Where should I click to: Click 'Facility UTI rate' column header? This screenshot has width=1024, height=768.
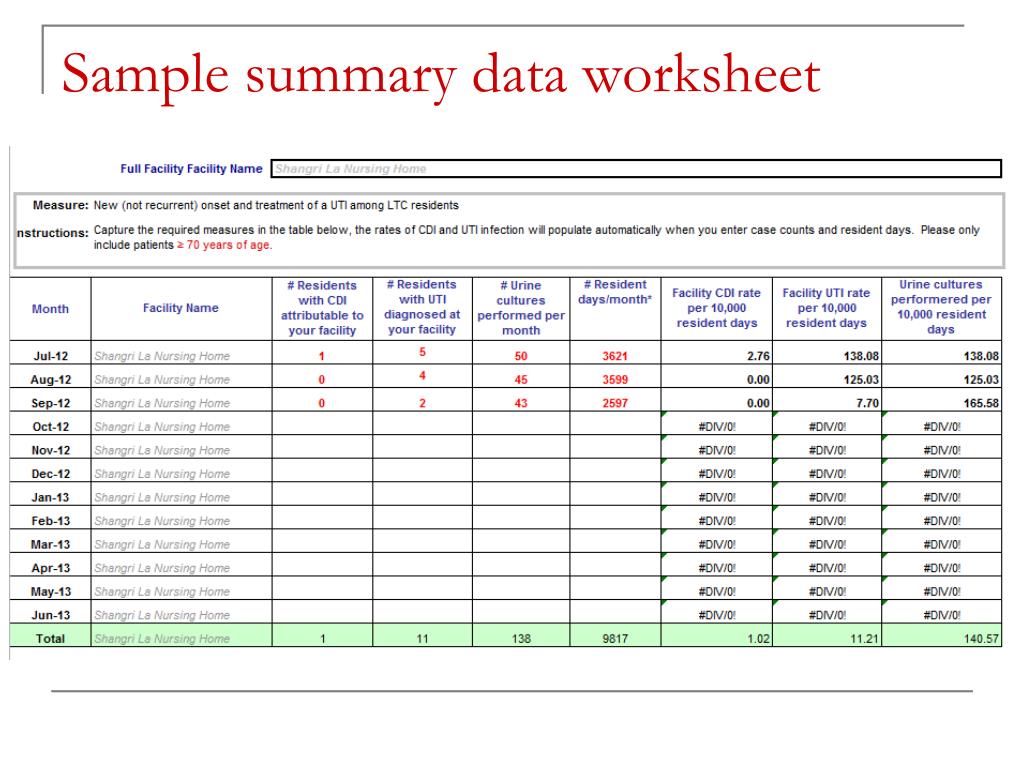click(x=827, y=308)
